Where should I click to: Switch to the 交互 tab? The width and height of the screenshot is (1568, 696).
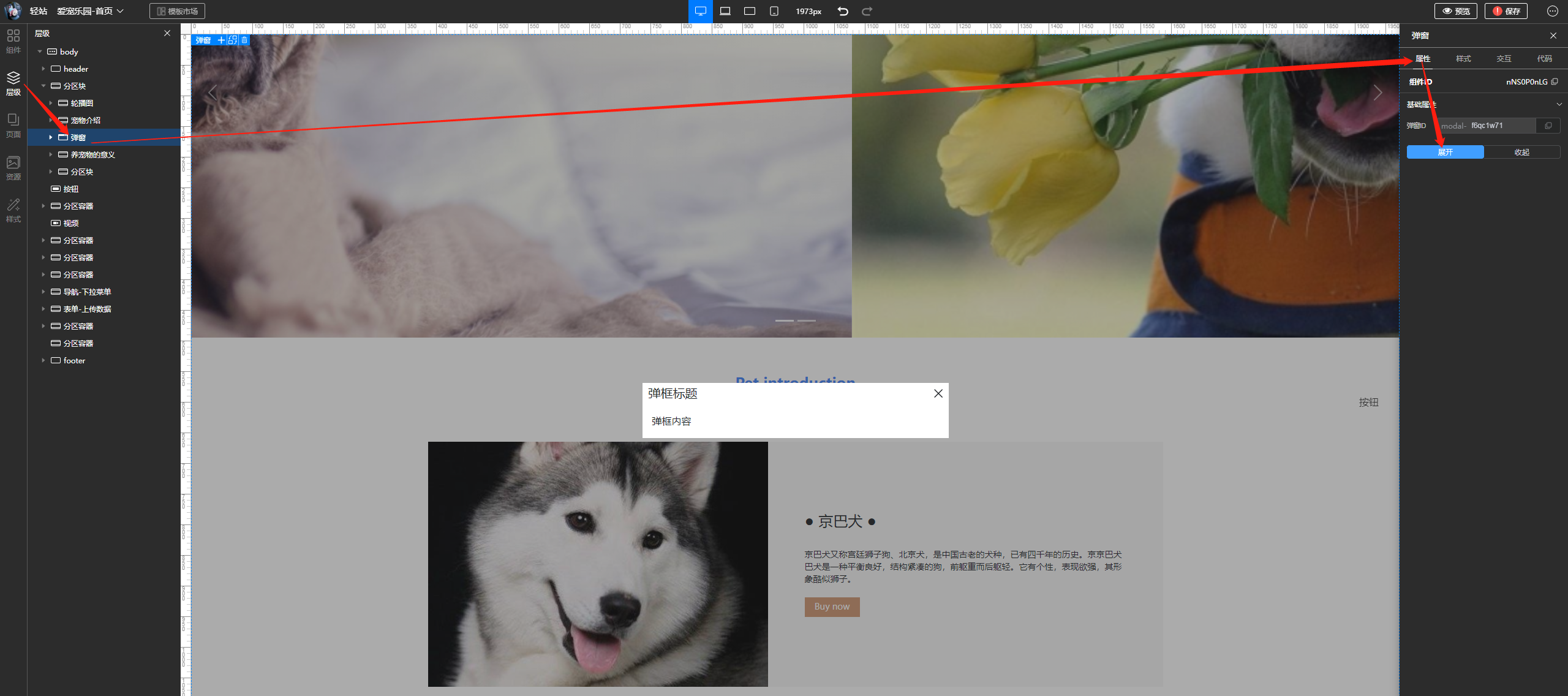coord(1504,58)
